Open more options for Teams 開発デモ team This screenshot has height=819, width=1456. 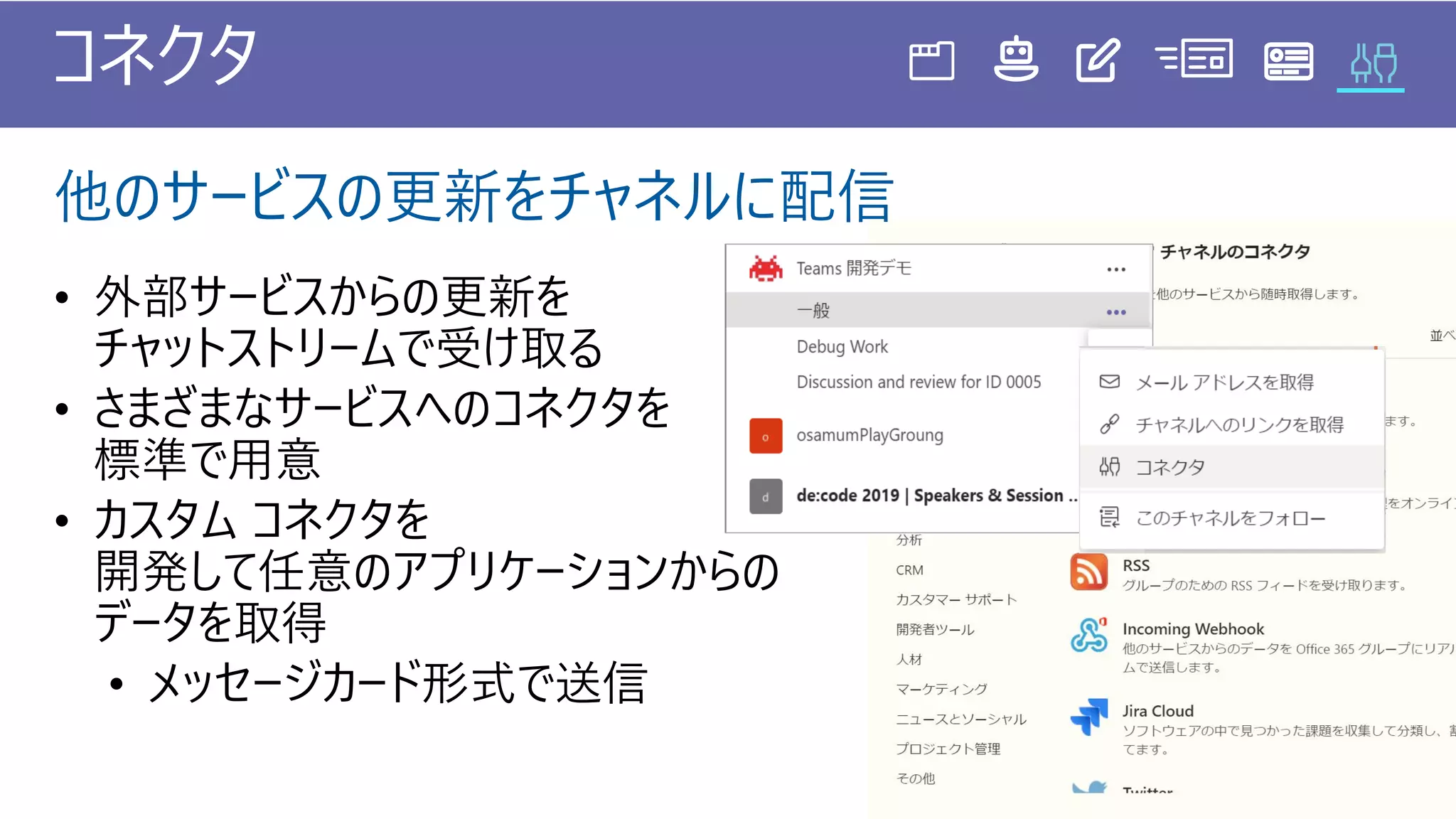coord(1116,269)
